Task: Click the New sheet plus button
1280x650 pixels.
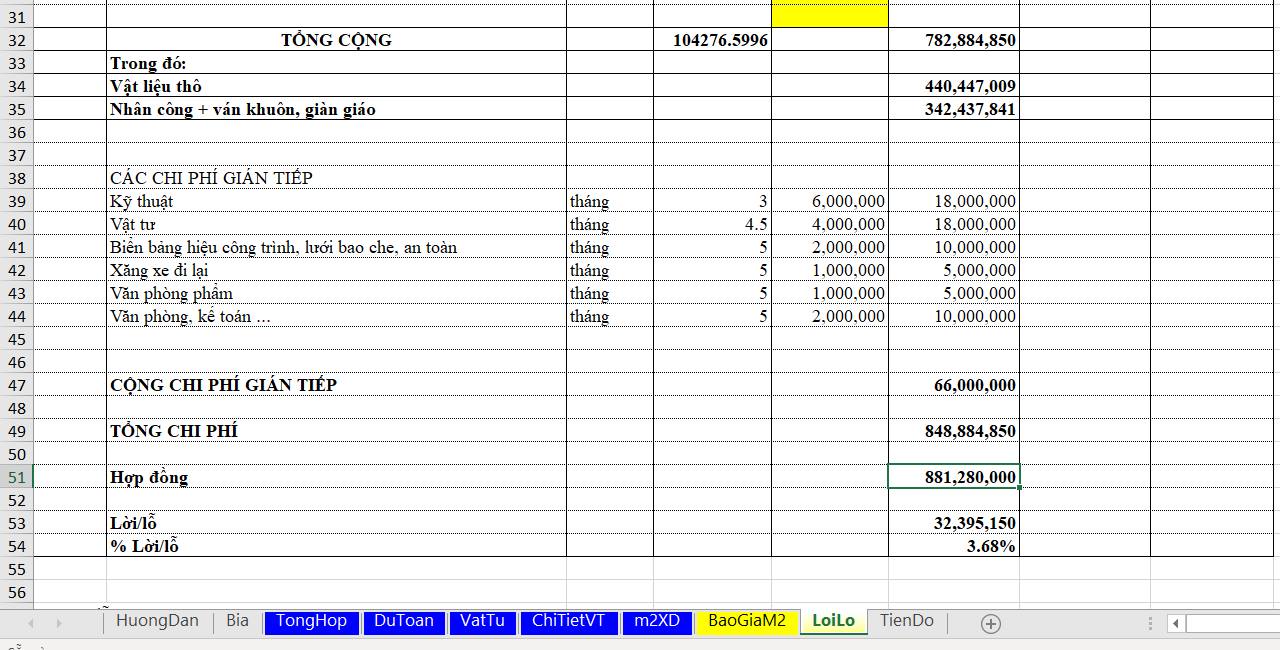Action: tap(990, 624)
